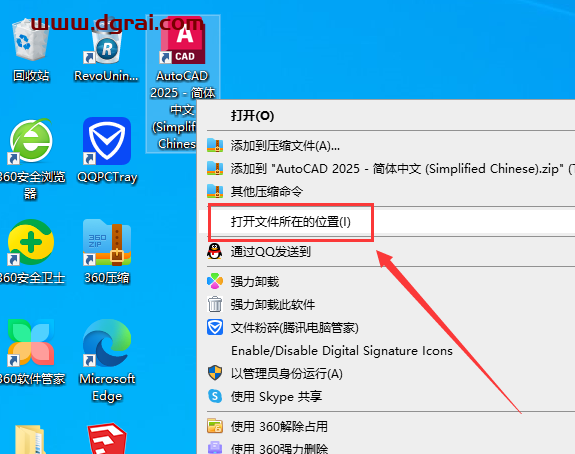The image size is (575, 454).
Task: Choose 以管理员身份运行(A) menu entry
Action: [387, 374]
